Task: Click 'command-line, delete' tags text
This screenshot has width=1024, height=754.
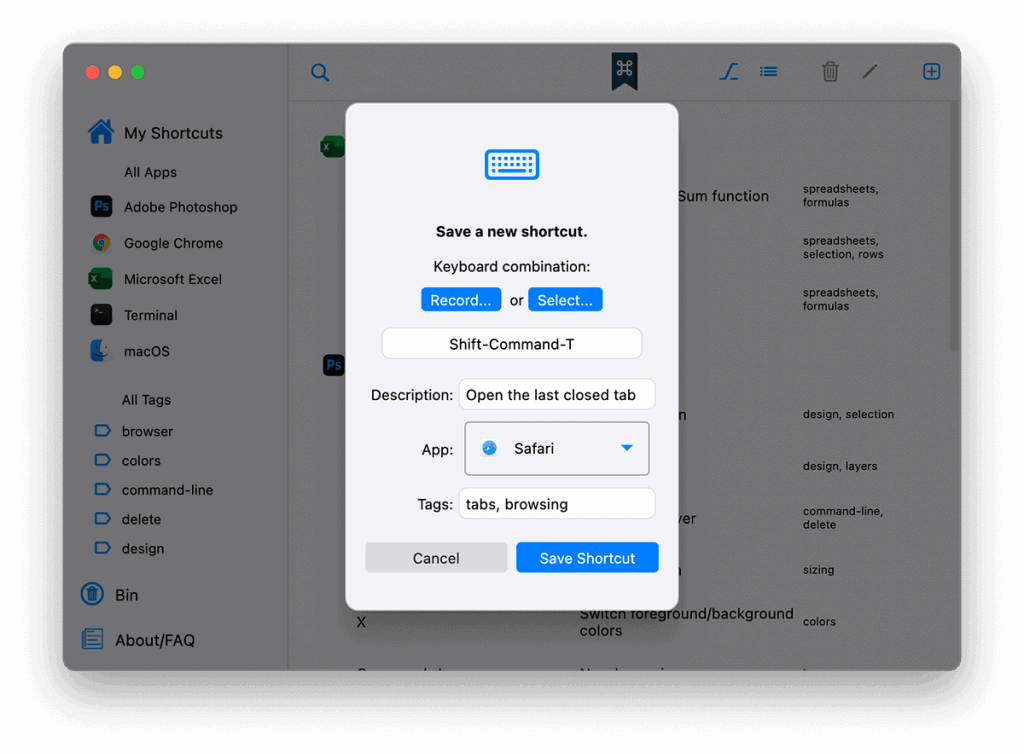Action: 842,518
